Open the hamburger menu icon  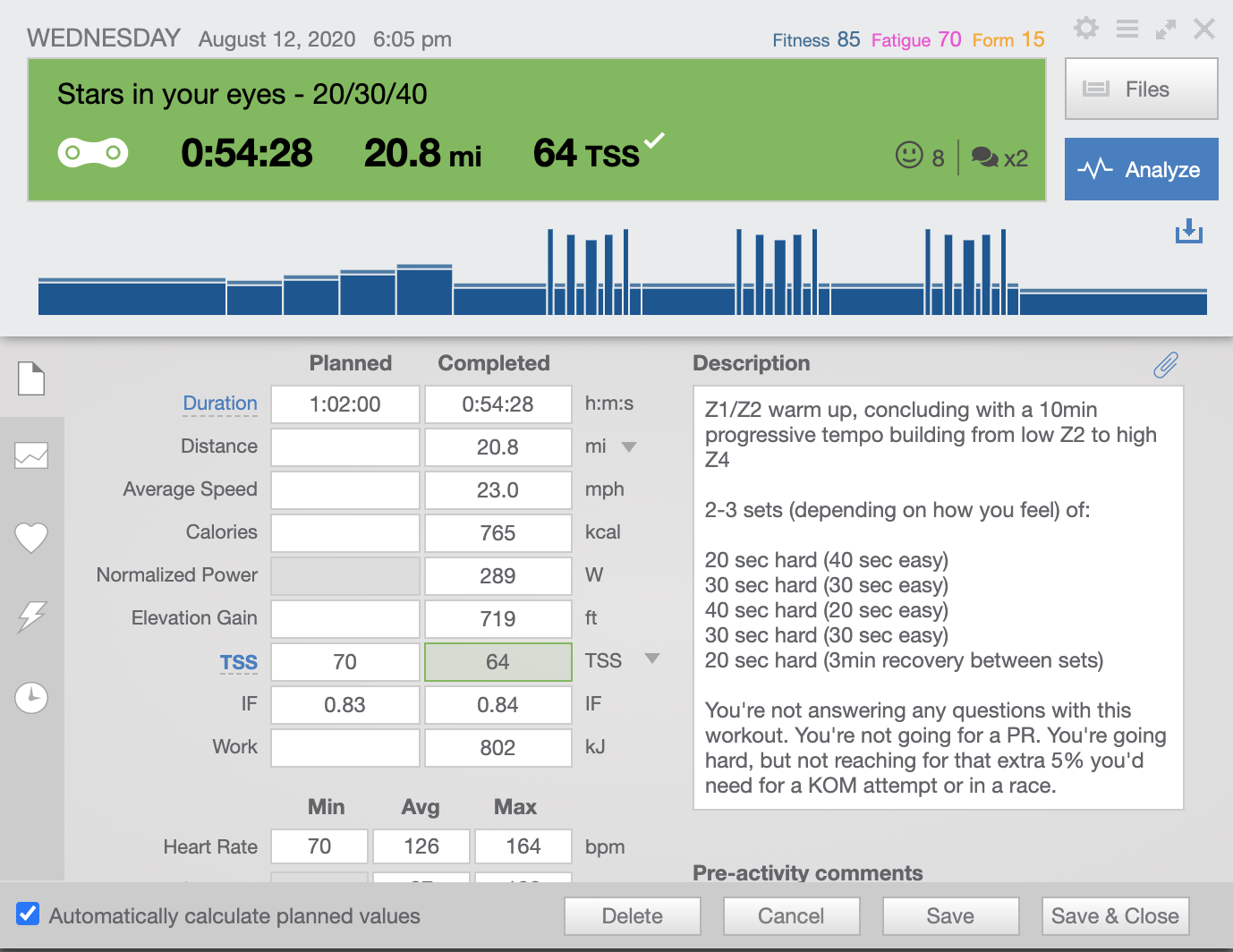tap(1127, 29)
